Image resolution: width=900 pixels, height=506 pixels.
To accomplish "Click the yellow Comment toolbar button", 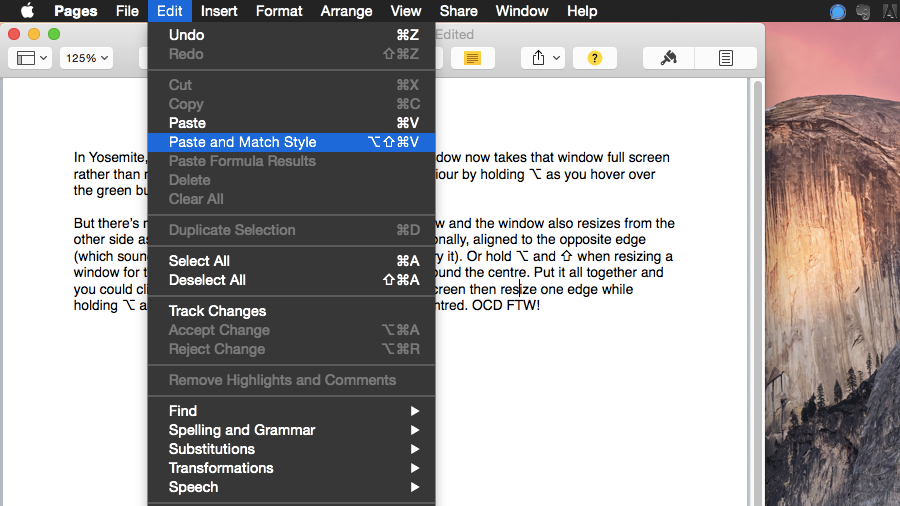I will [x=472, y=58].
